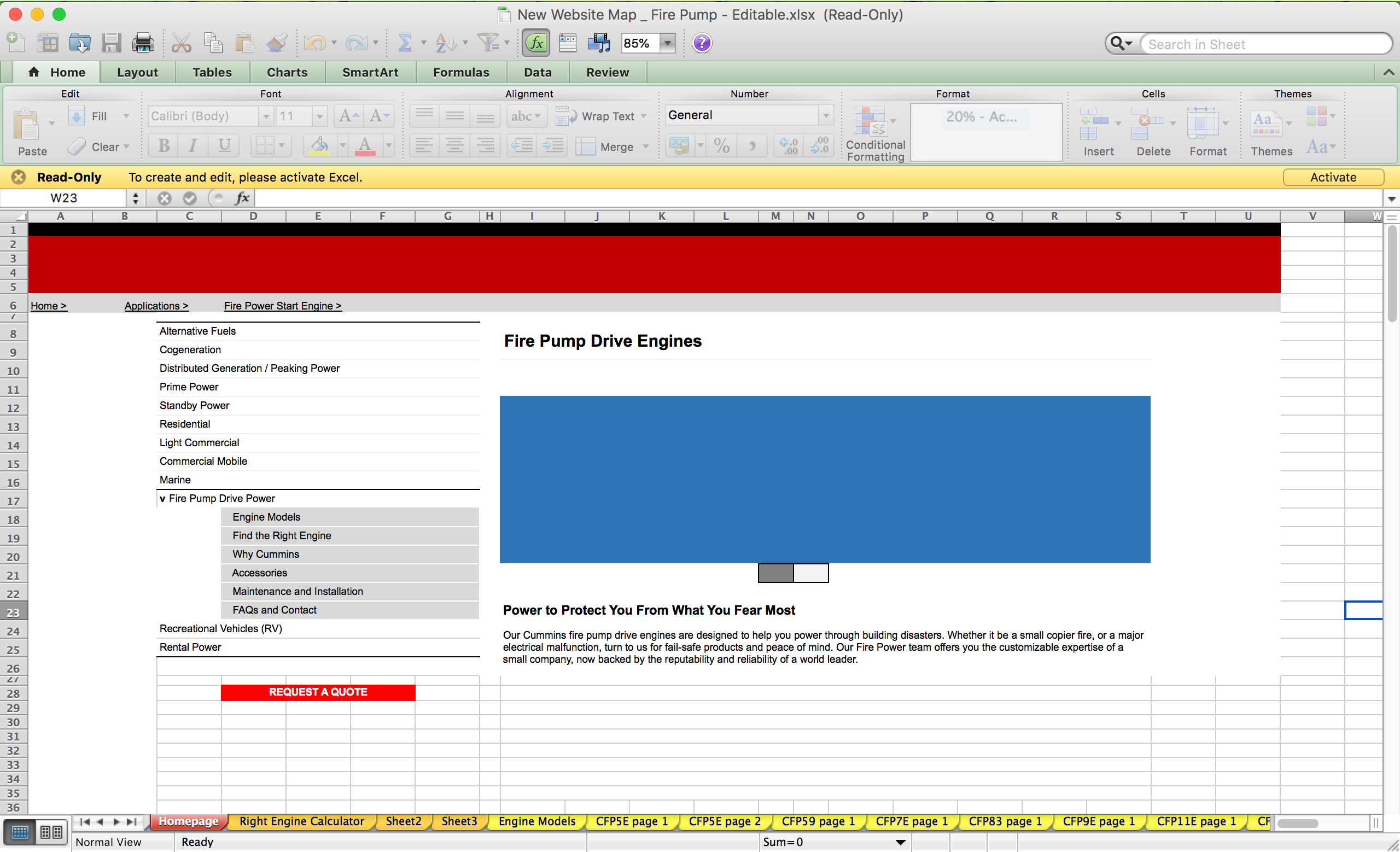Switch to Page Layout view button
Screen dimensions: 1400x852
point(51,833)
